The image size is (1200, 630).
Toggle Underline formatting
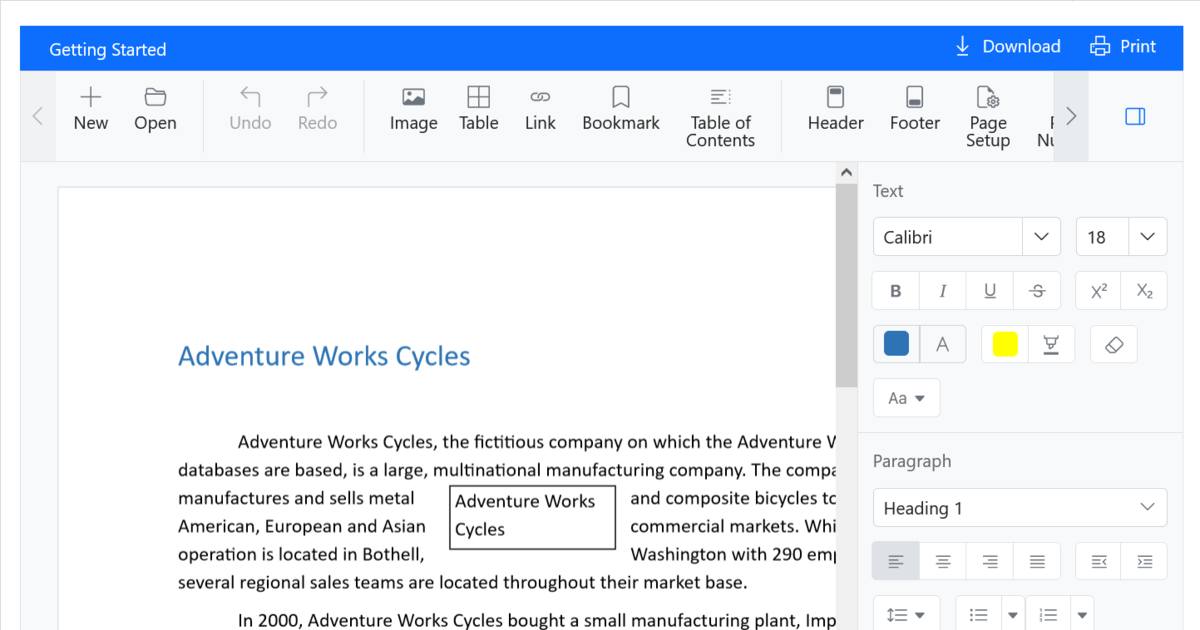pyautogui.click(x=990, y=291)
